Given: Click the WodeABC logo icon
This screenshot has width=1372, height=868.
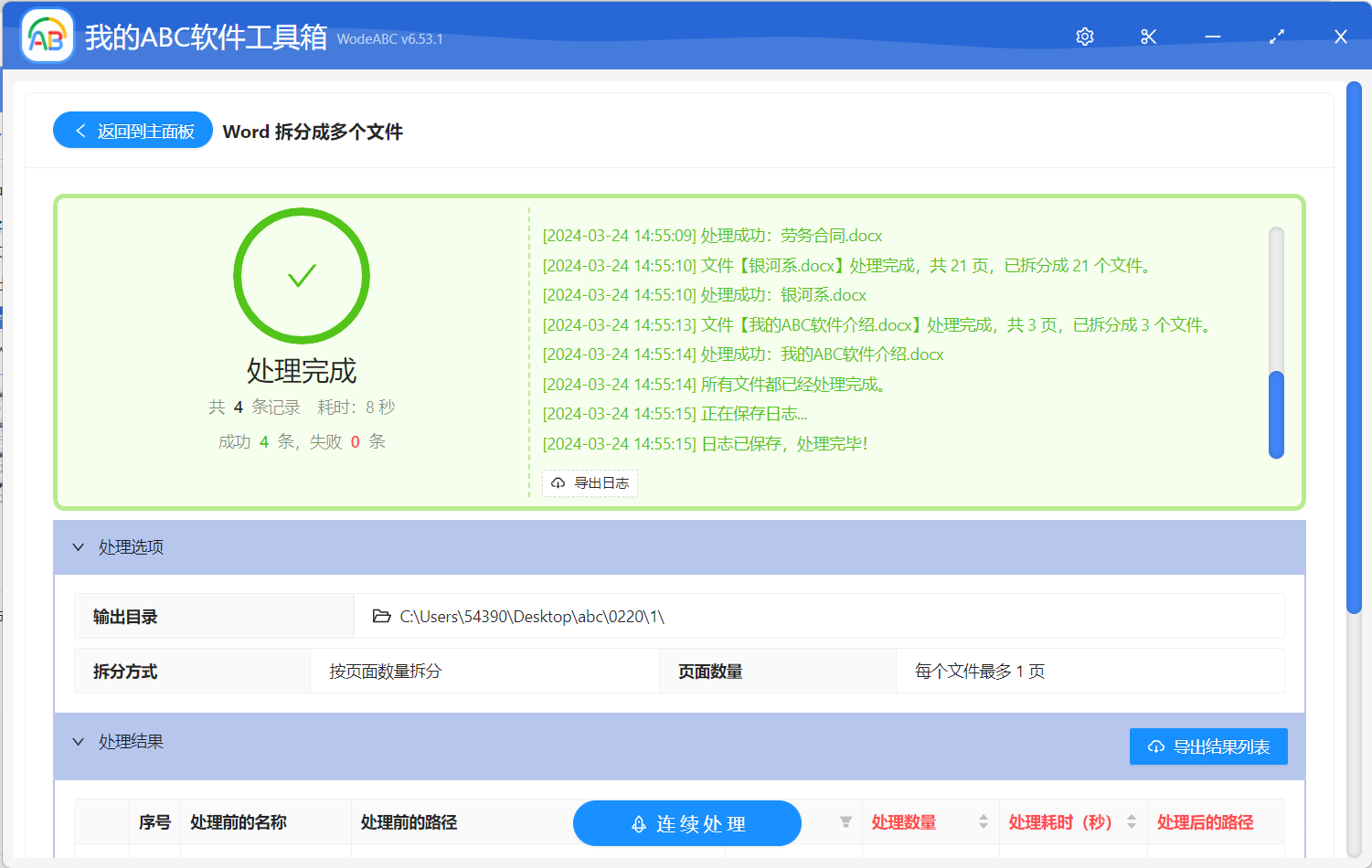Looking at the screenshot, I should (x=47, y=36).
